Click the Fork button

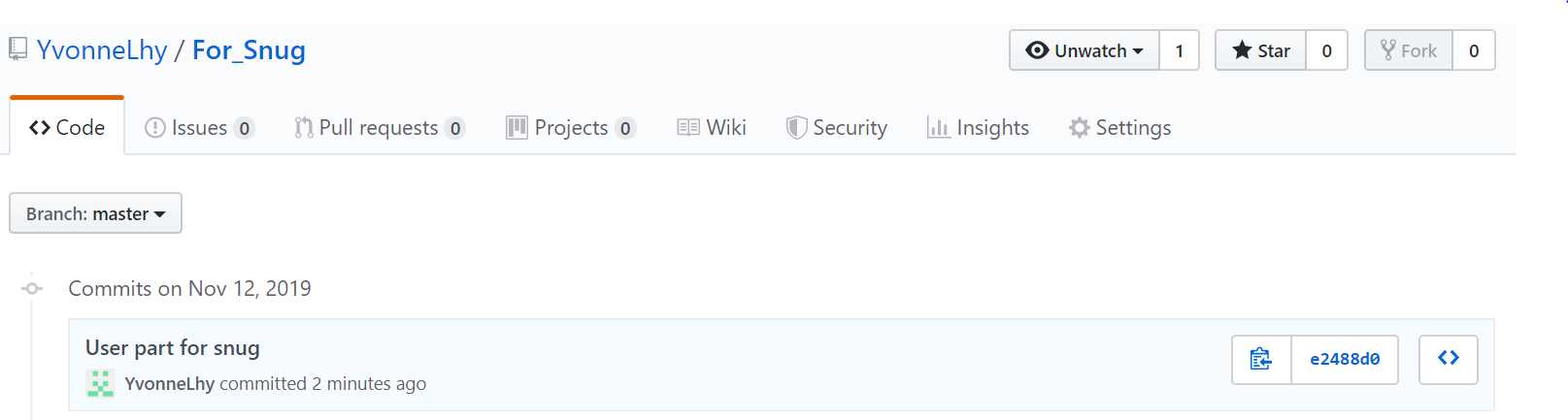1409,50
